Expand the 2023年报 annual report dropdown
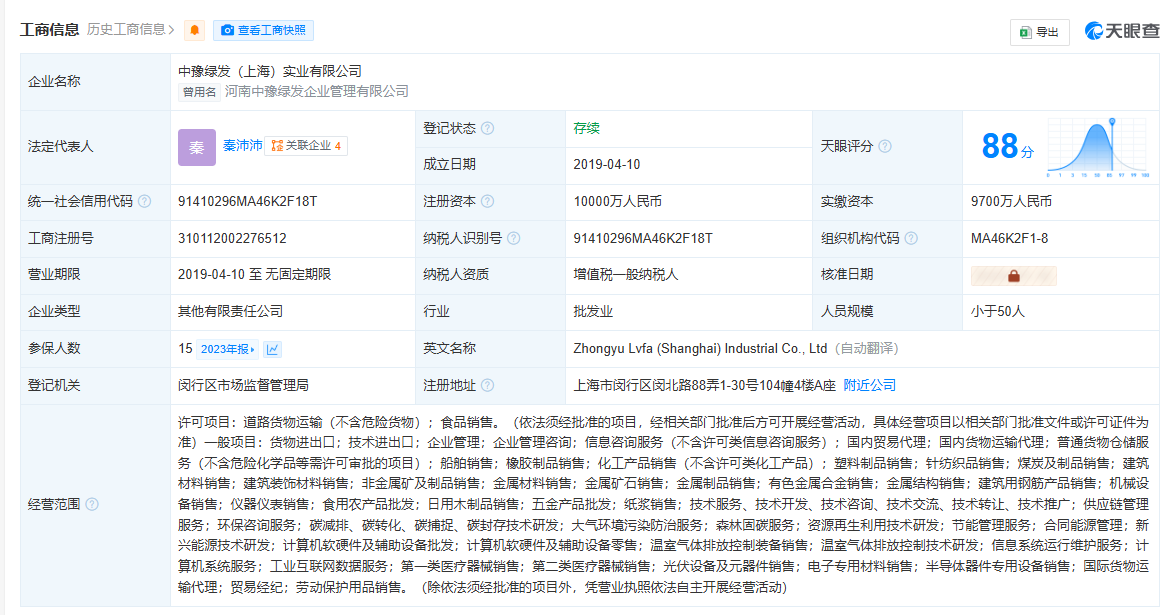This screenshot has height=615, width=1174. click(x=227, y=349)
